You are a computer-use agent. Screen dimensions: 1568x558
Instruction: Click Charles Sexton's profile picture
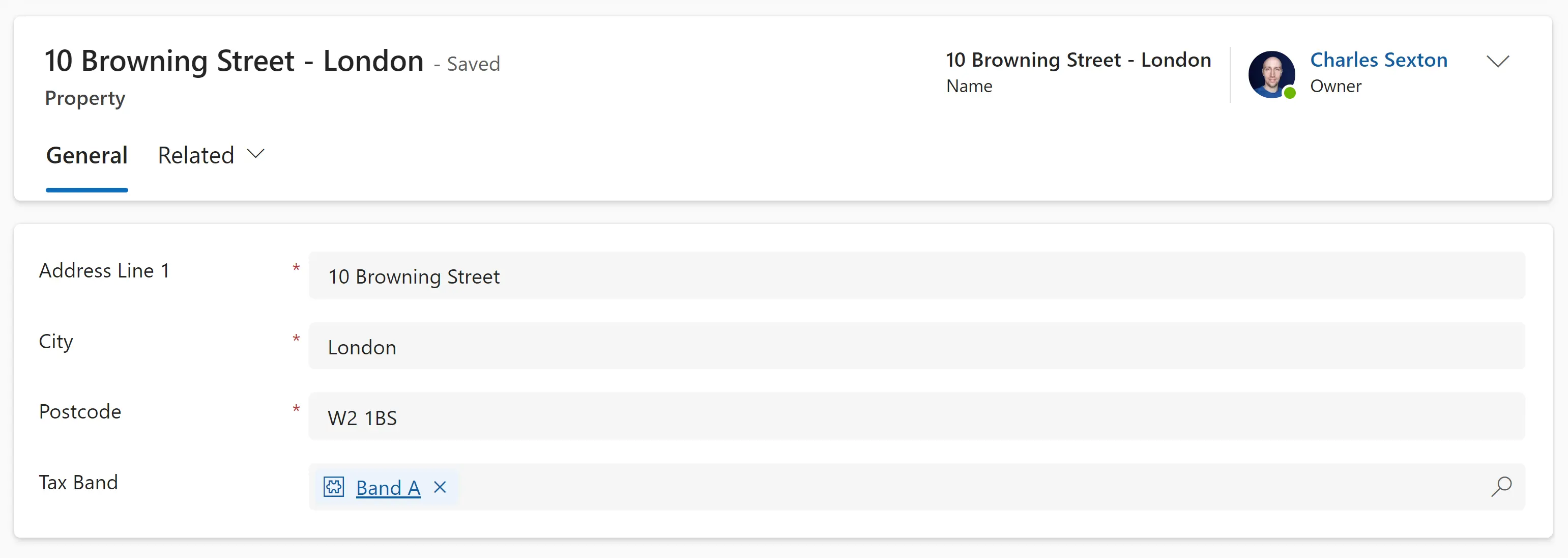point(1271,74)
